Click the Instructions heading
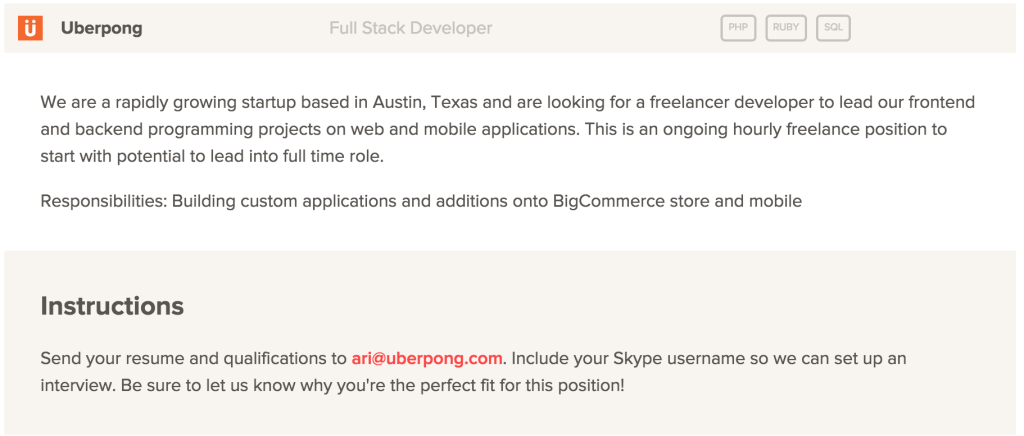The height and width of the screenshot is (436, 1024). click(x=112, y=306)
